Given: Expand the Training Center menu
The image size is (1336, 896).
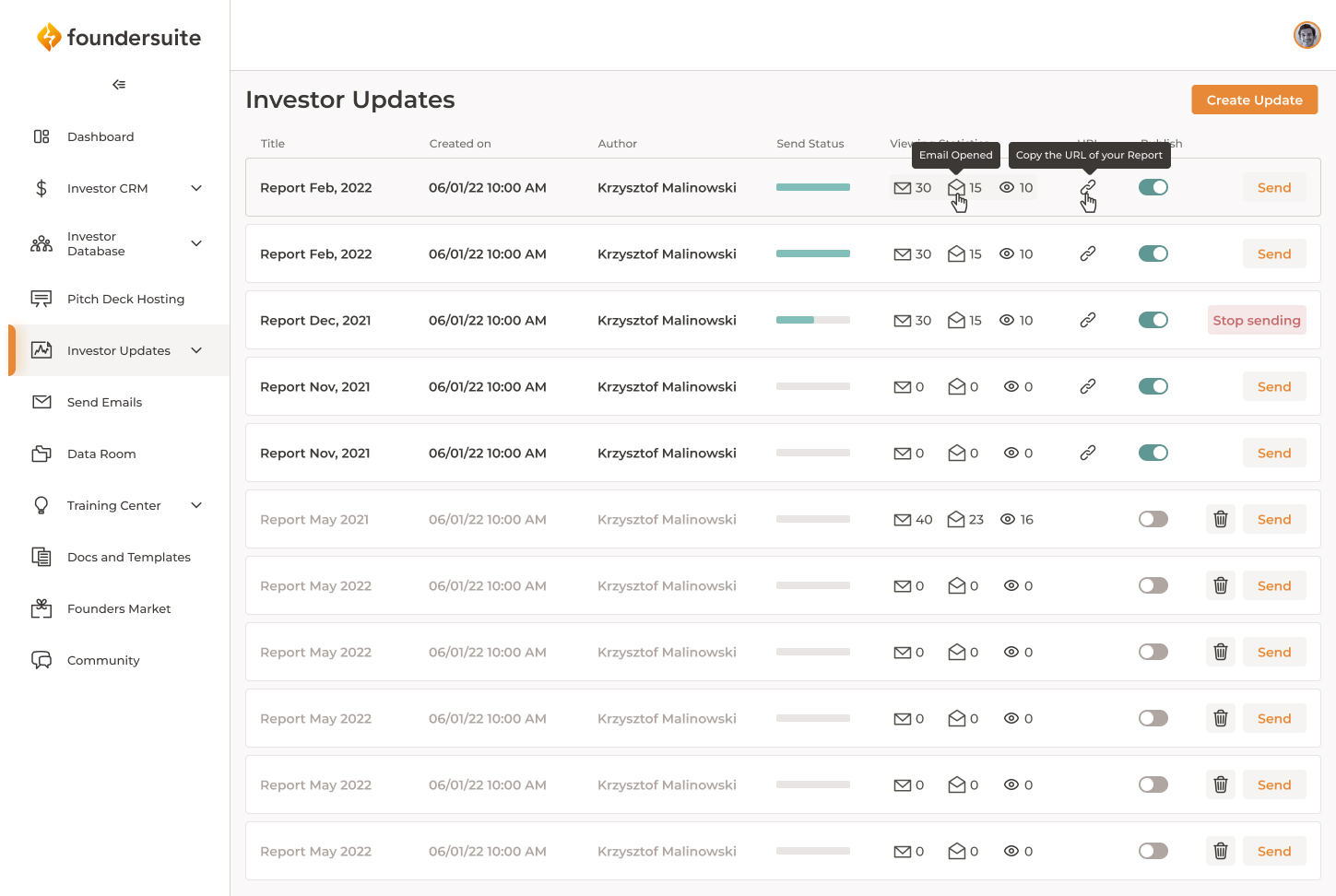Looking at the screenshot, I should [x=195, y=505].
